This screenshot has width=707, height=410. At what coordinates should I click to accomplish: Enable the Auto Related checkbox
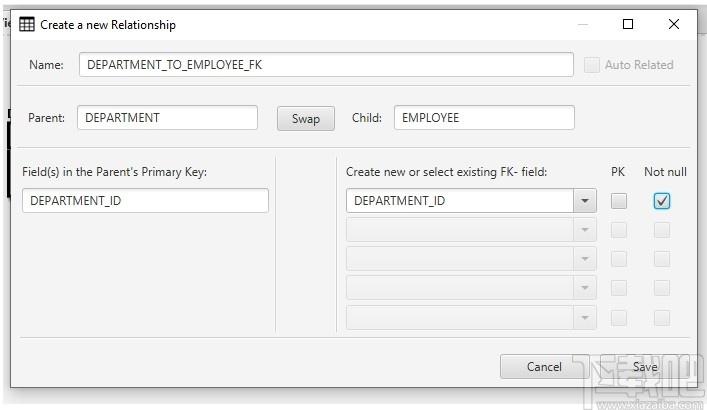[592, 65]
